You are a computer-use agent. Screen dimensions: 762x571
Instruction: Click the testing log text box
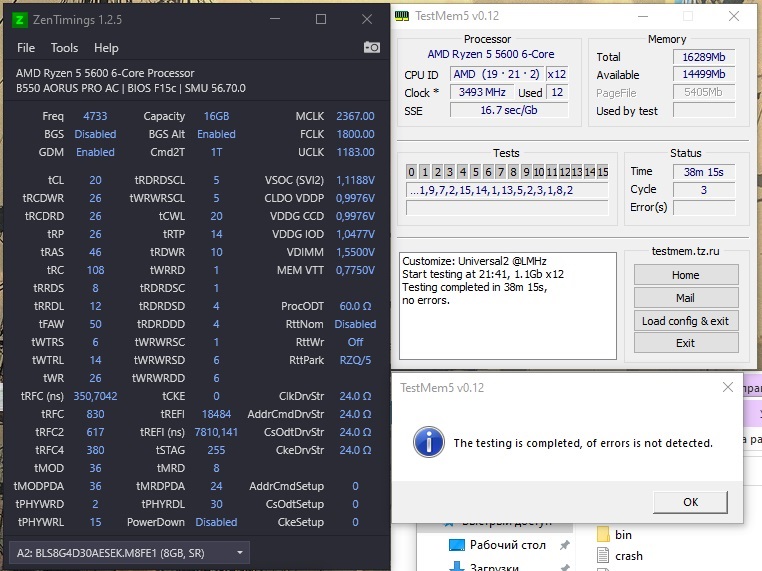point(508,306)
